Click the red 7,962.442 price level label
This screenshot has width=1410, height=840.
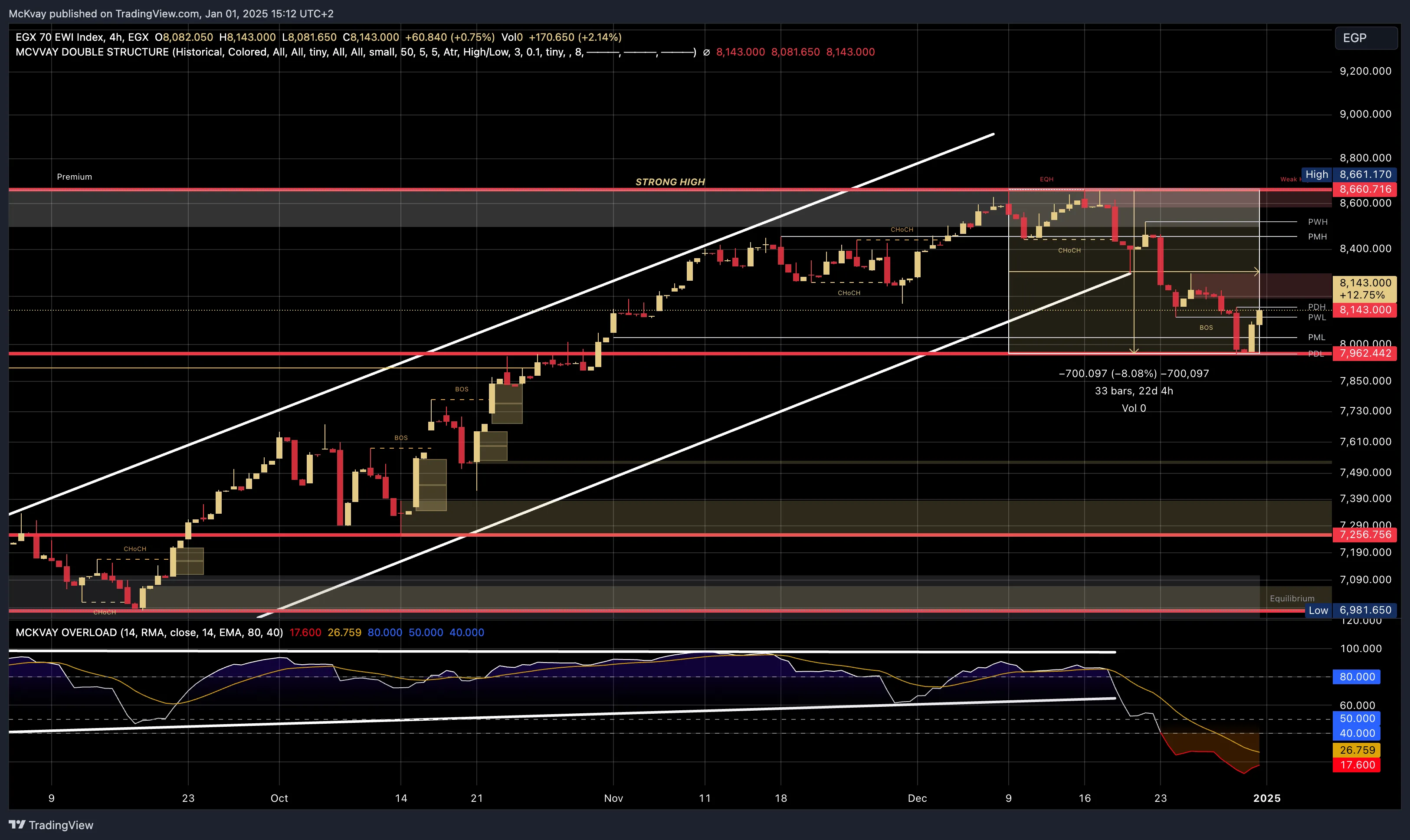pyautogui.click(x=1365, y=353)
